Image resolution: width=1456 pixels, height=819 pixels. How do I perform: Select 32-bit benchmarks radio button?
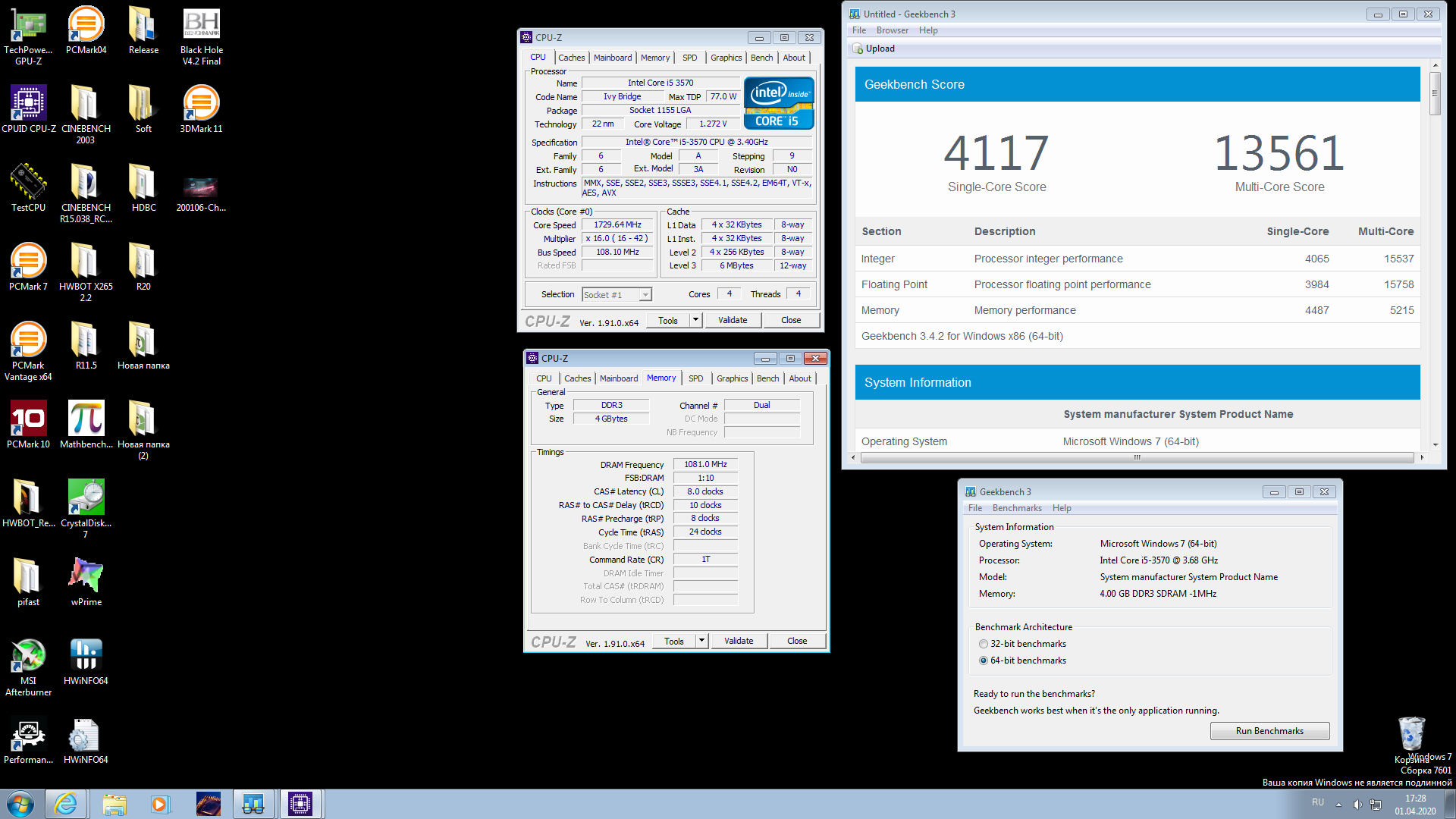tap(984, 644)
